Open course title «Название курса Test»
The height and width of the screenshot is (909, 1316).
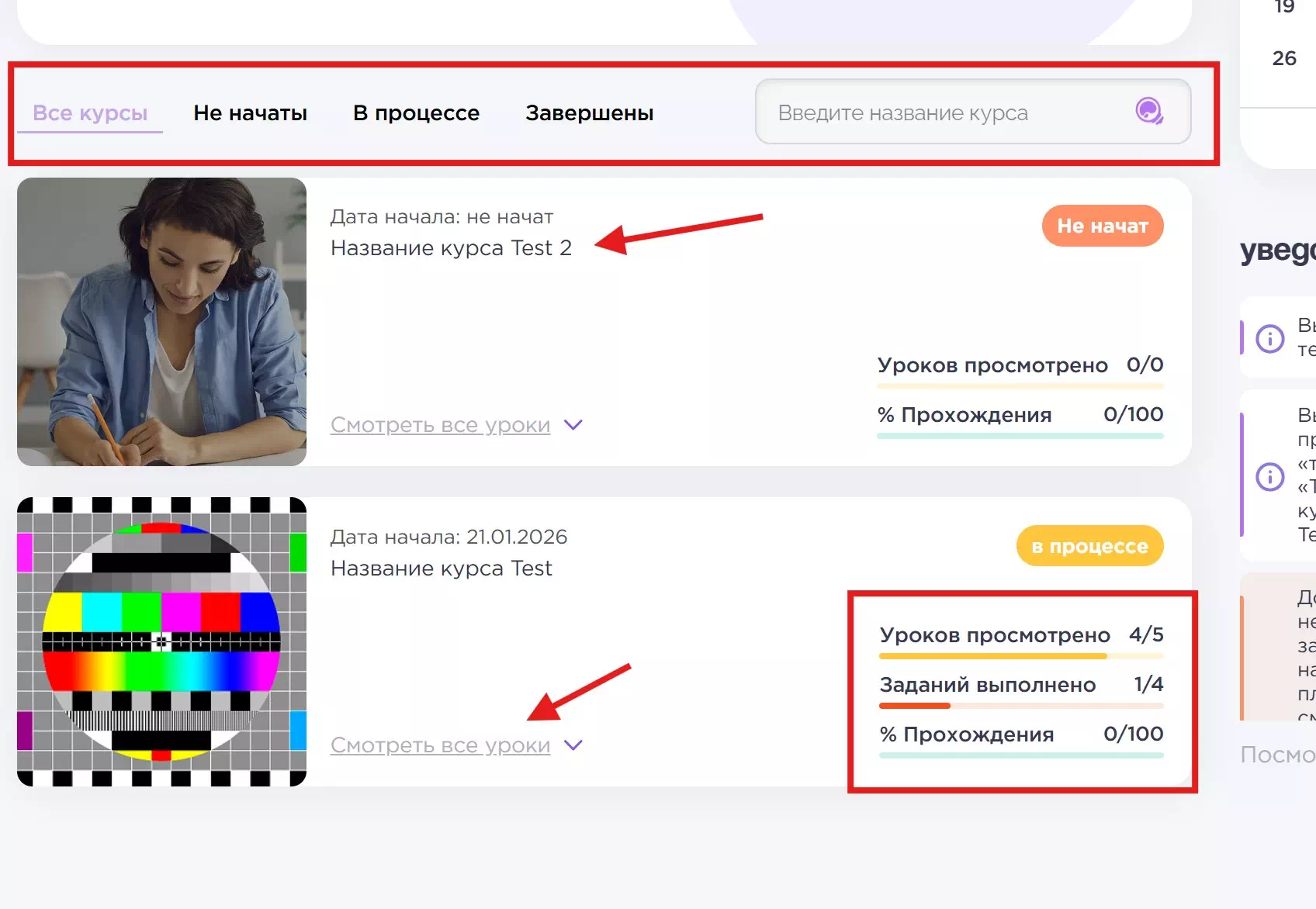pos(441,569)
